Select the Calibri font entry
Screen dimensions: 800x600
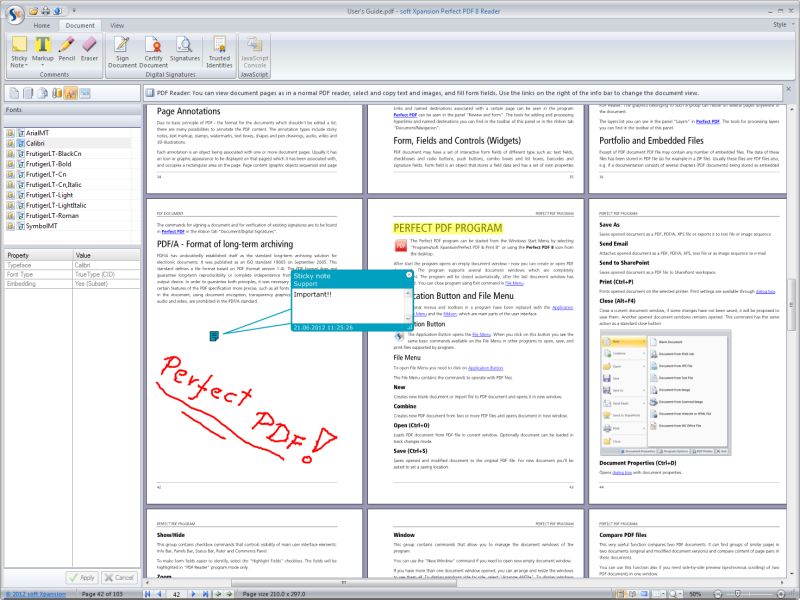(35, 143)
